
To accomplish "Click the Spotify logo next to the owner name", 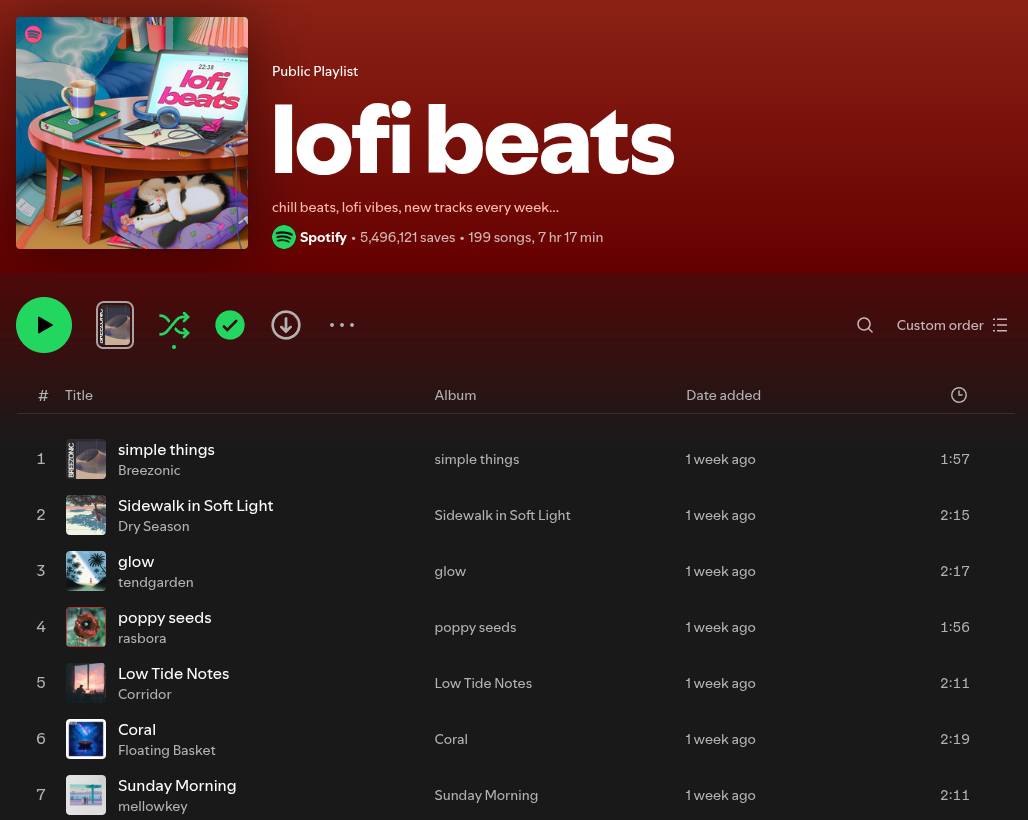I will coord(284,237).
